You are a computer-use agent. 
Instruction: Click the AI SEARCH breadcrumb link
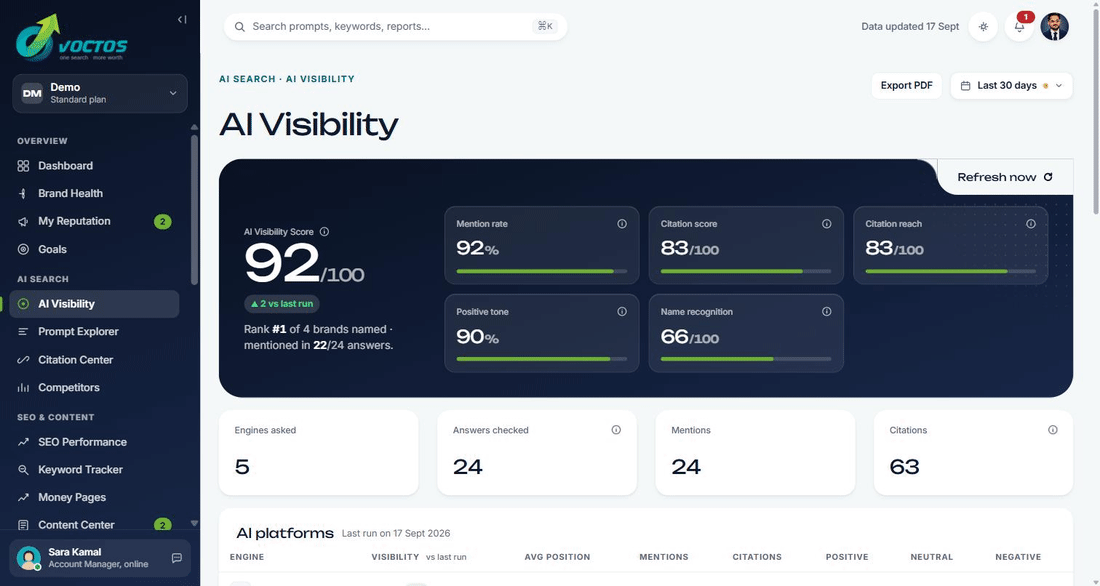pyautogui.click(x=247, y=79)
